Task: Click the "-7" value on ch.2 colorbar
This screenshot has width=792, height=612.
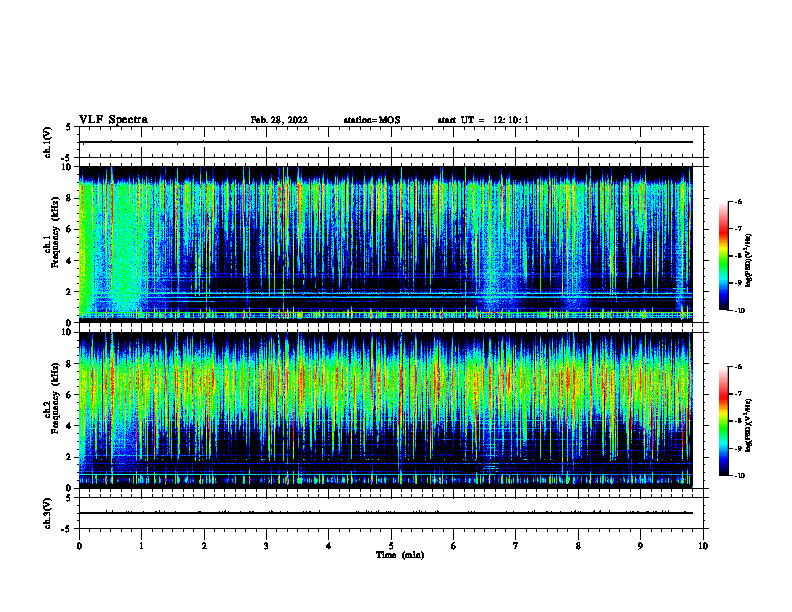Action: pyautogui.click(x=738, y=393)
